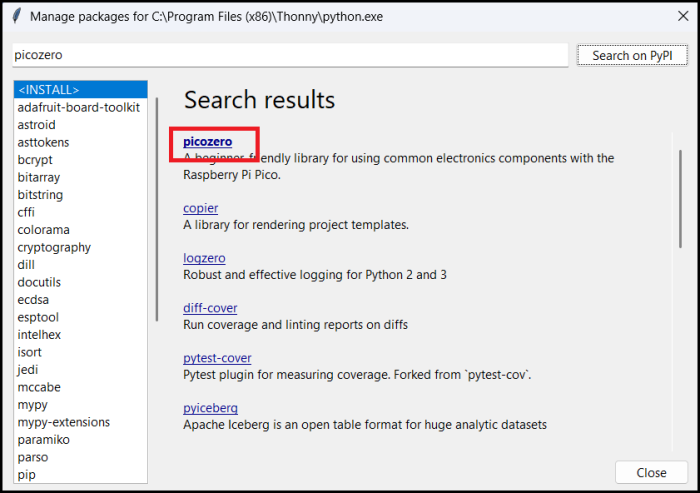The image size is (700, 493).
Task: Select ecdsa in the package list
Action: click(x=81, y=300)
